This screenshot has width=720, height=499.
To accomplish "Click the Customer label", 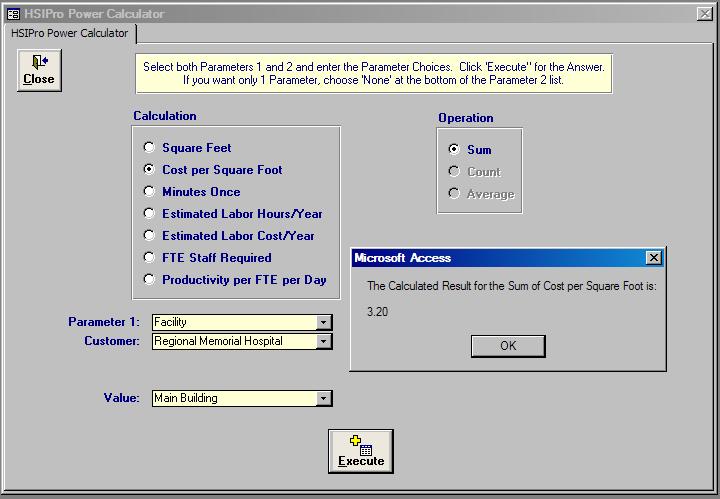I will (112, 341).
